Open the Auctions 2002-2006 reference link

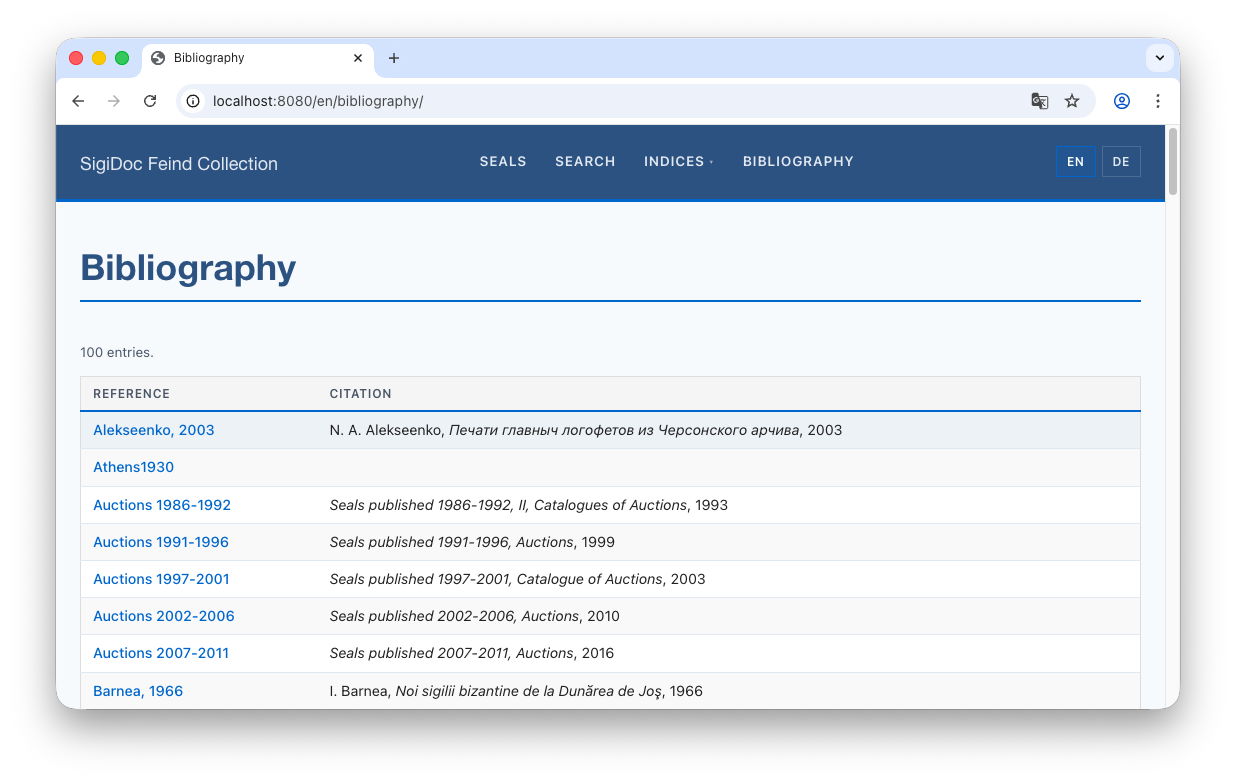pyautogui.click(x=164, y=616)
